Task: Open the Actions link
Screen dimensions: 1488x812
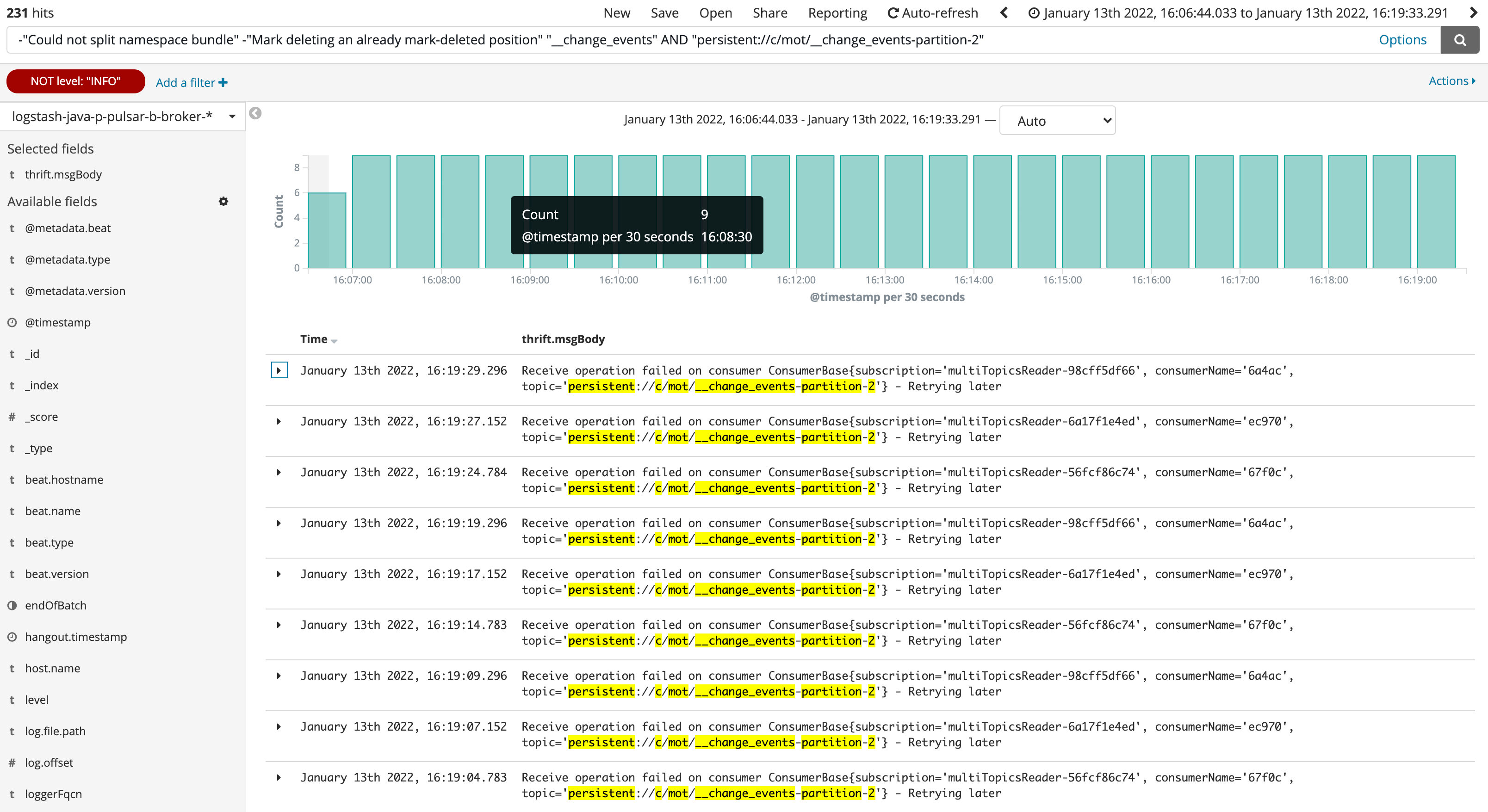Action: [1451, 81]
